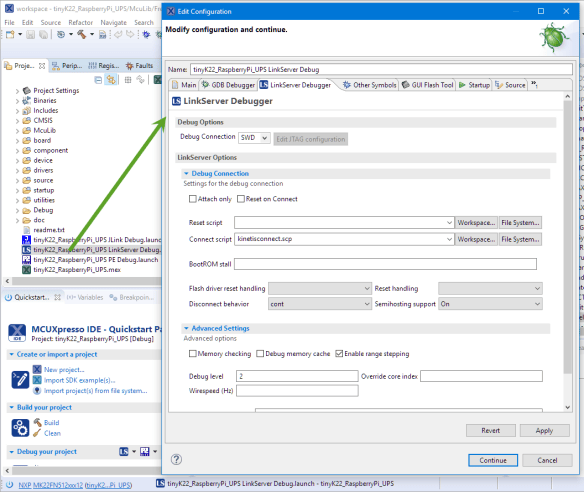584x492 pixels.
Task: Enable the Memory checking checkbox
Action: pyautogui.click(x=193, y=353)
